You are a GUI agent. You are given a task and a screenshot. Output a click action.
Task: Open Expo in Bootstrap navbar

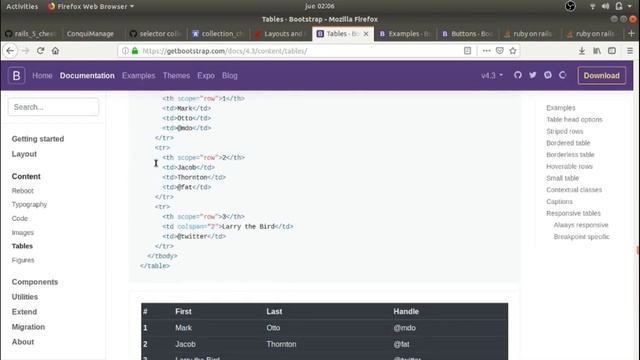[206, 76]
